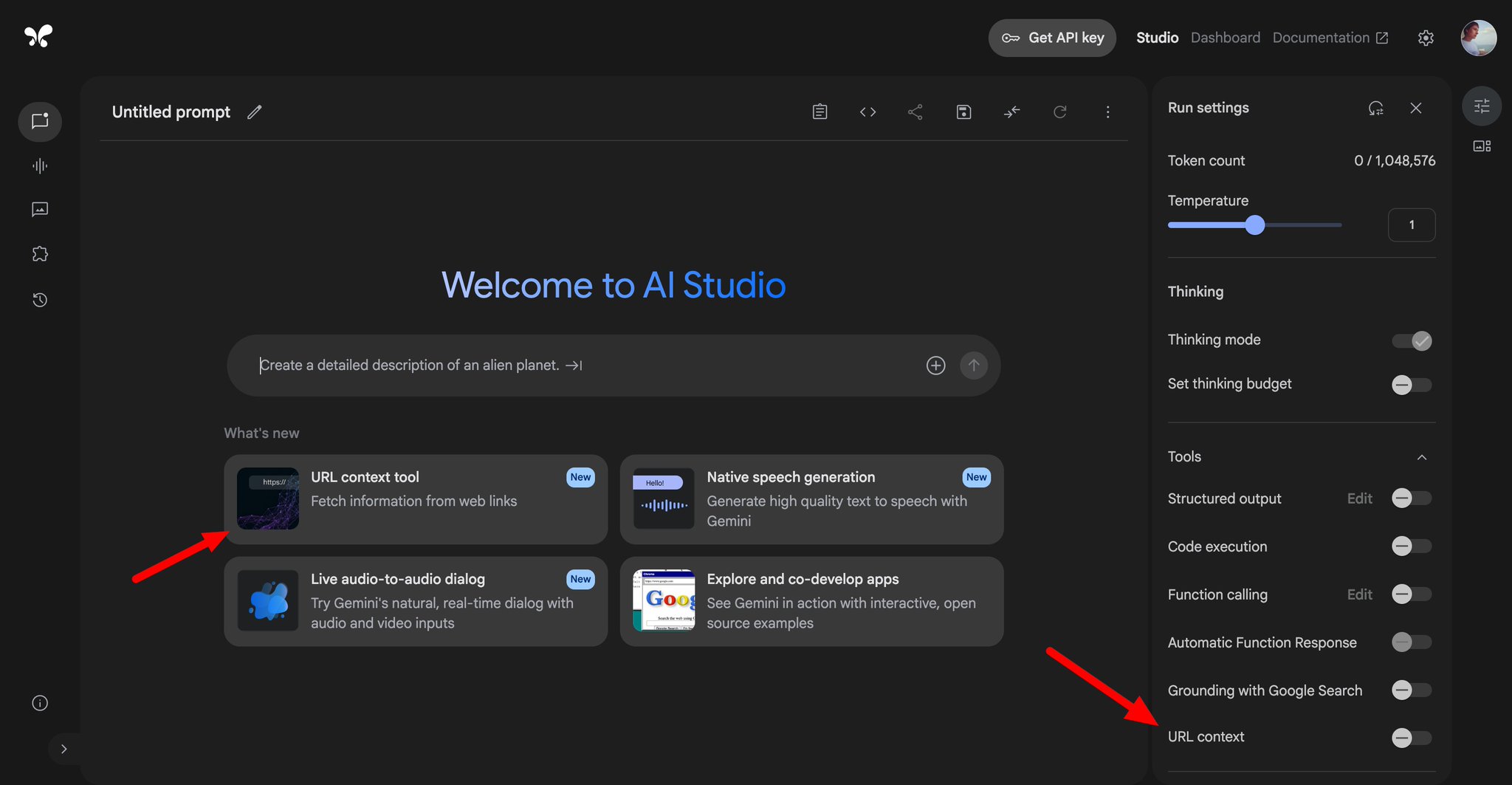The image size is (1512, 785).
Task: Open the prompt gallery icon below run settings icon
Action: (1482, 146)
